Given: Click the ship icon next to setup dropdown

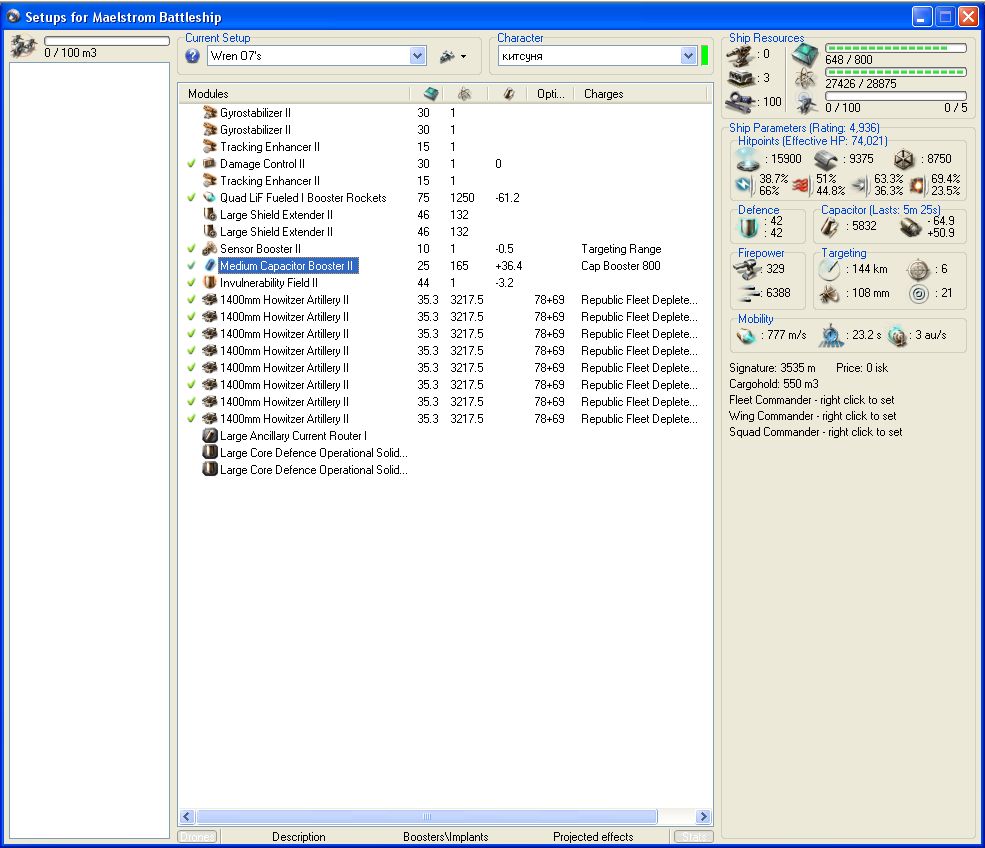Looking at the screenshot, I should (x=447, y=57).
